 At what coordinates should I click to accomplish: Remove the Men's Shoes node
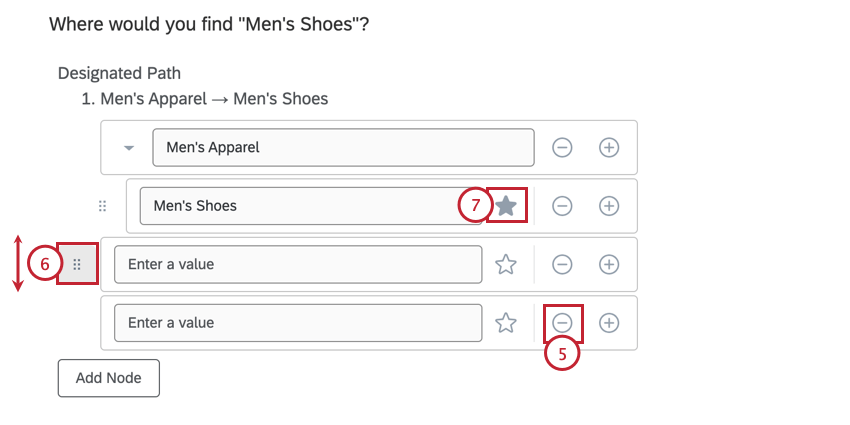pos(562,206)
